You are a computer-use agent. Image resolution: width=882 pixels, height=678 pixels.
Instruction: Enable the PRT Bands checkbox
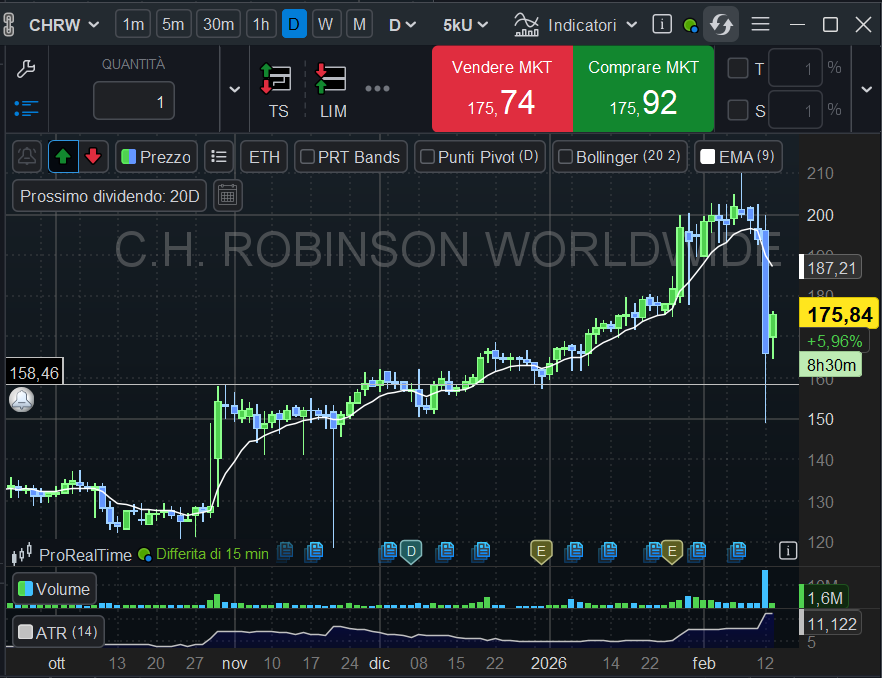point(308,157)
